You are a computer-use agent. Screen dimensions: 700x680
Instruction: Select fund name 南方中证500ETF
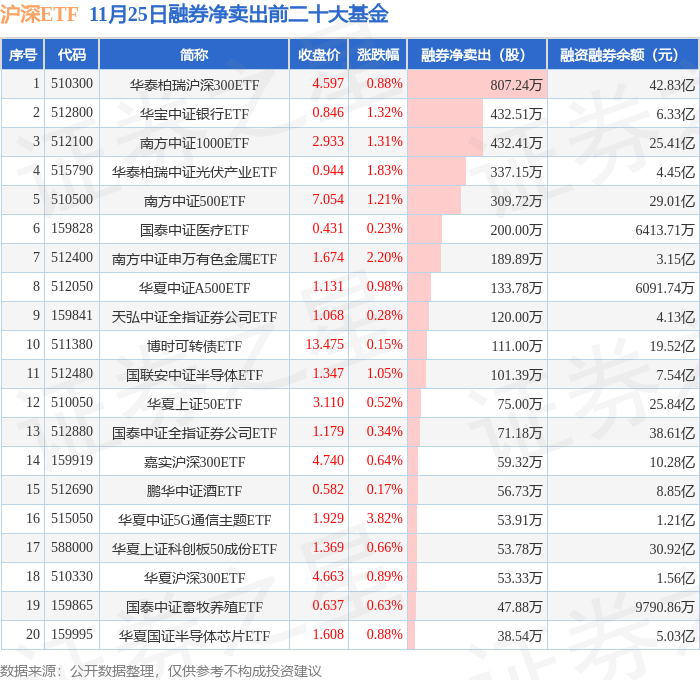pos(194,201)
